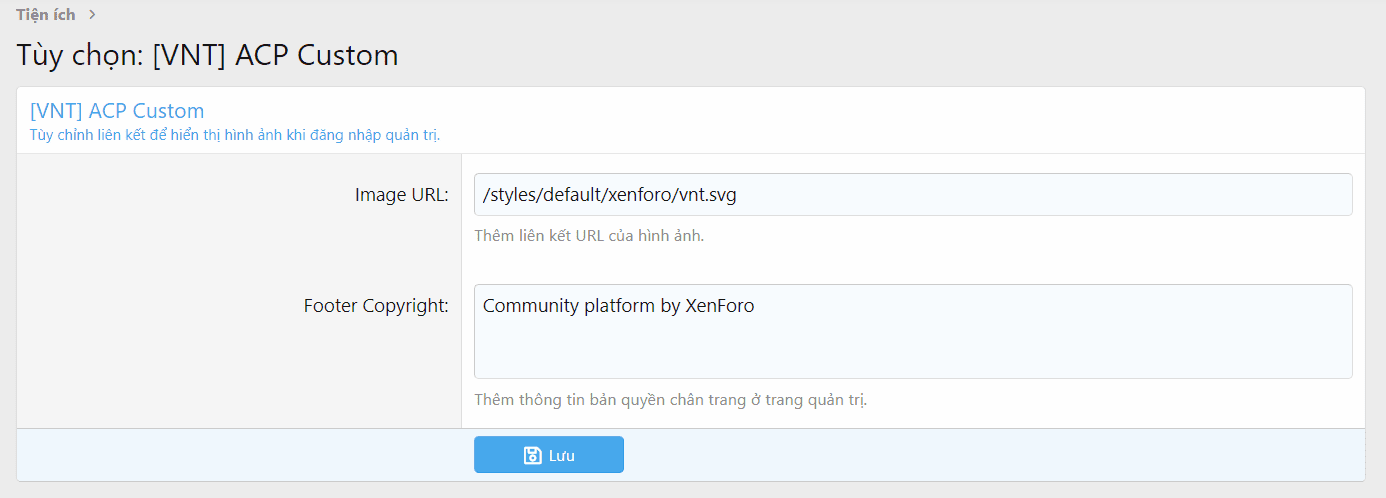The image size is (1386, 498).
Task: Click the Footer Copyright label
Action: tap(376, 306)
